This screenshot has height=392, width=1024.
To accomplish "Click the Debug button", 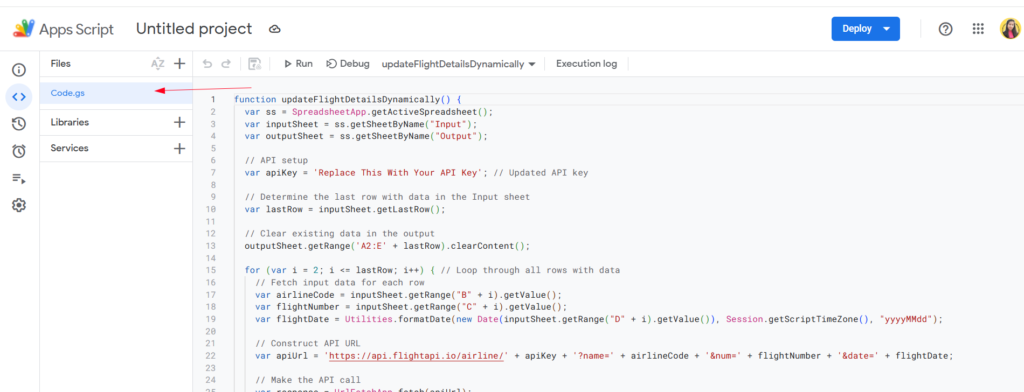I will point(348,64).
